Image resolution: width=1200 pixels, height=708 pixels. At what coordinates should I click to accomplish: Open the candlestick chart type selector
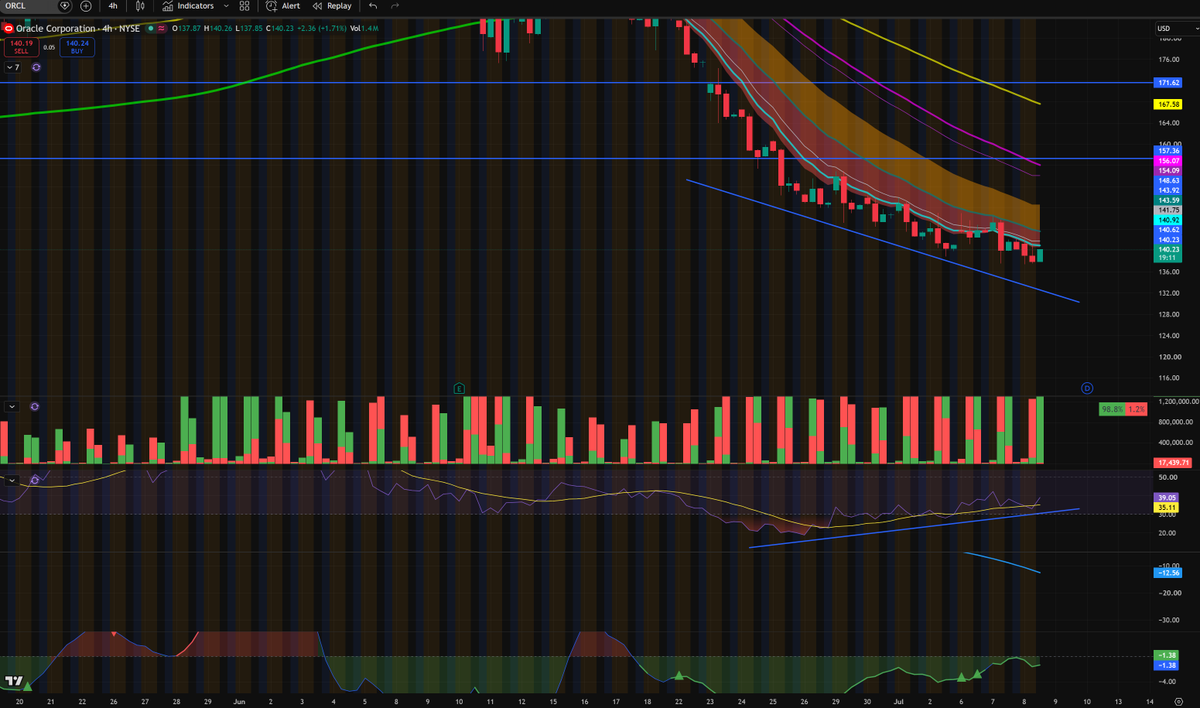click(x=140, y=6)
